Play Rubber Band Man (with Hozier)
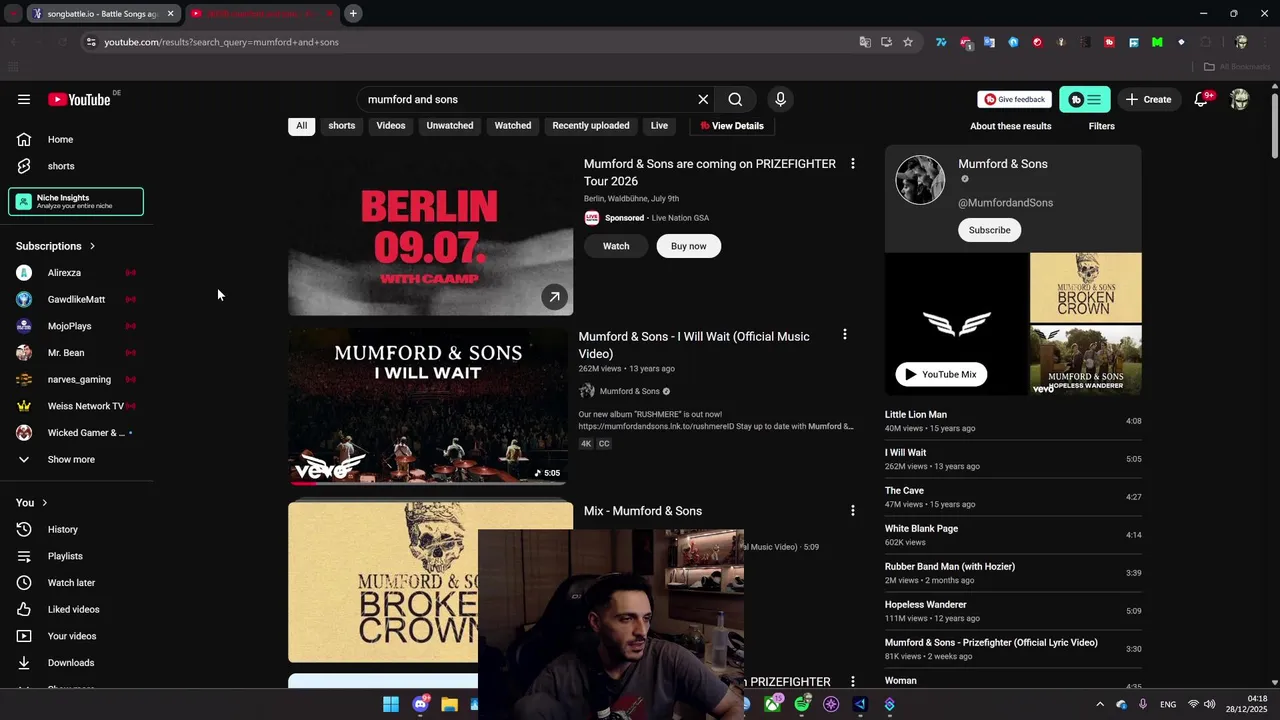This screenshot has width=1280, height=720. [1013, 573]
